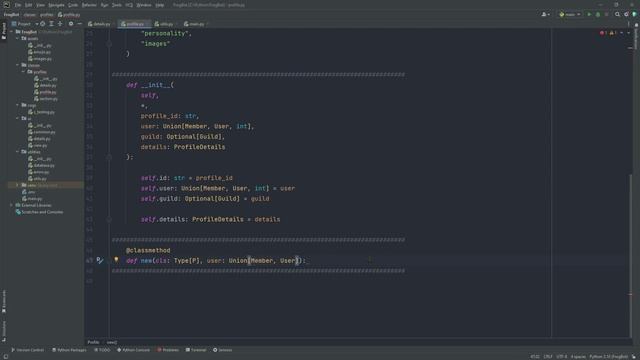Click the yellow intention light bulb
This screenshot has height=360, width=640.
116,260
